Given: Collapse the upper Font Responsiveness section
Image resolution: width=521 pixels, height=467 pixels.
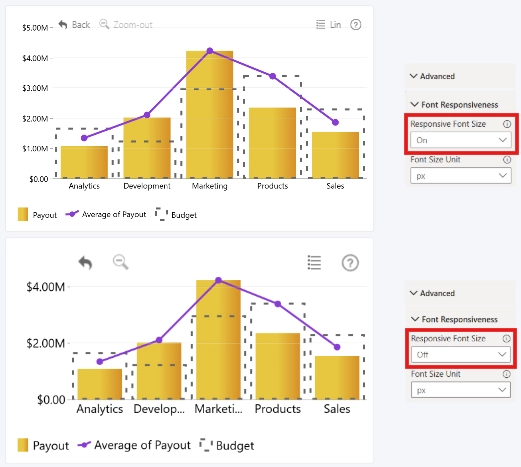Looking at the screenshot, I should (454, 105).
